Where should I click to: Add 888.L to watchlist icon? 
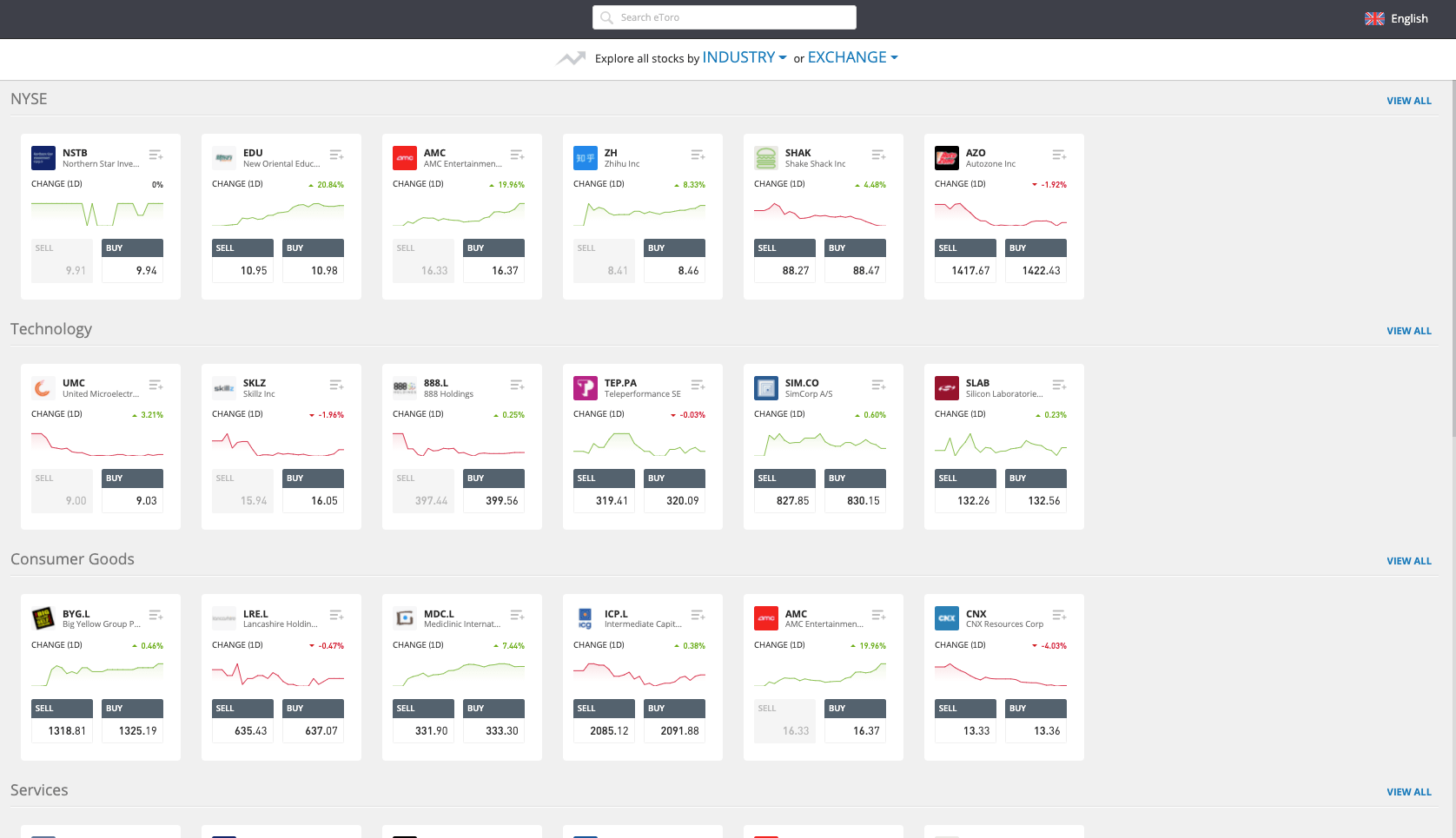click(x=517, y=385)
